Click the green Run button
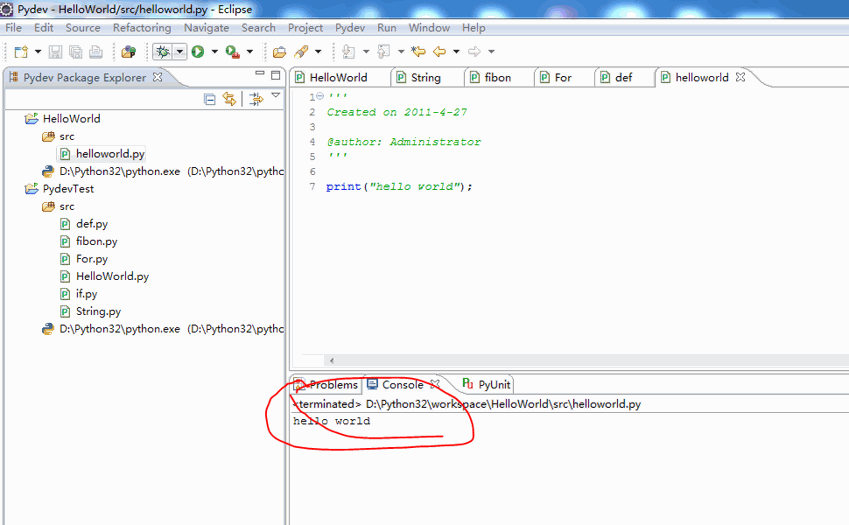The width and height of the screenshot is (849, 525). (x=198, y=52)
